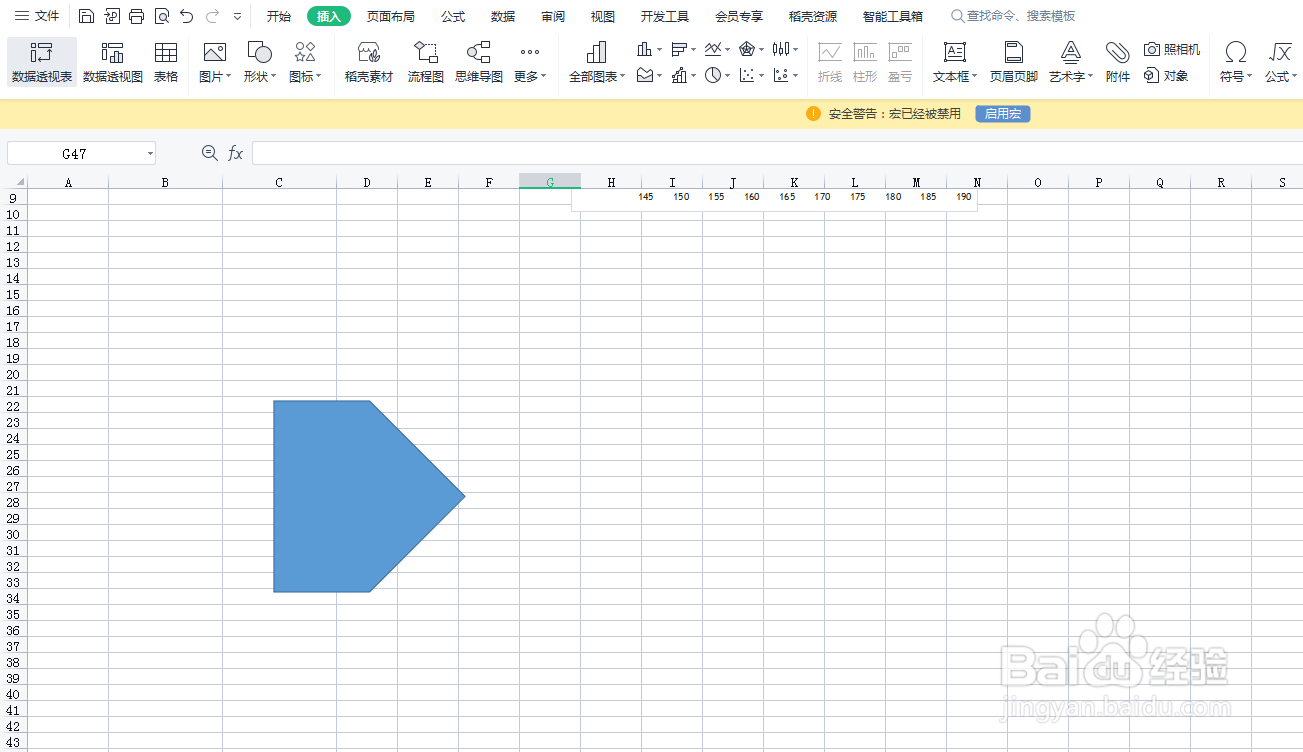
Task: Switch to the Home (开始) tab
Action: pos(279,17)
